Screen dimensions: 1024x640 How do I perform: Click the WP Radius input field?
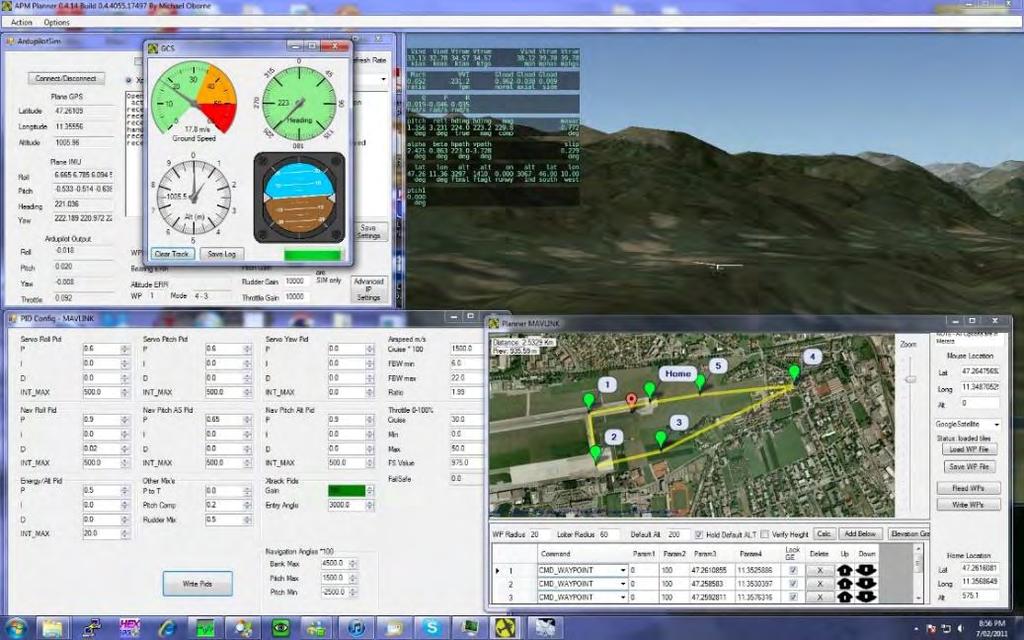point(538,535)
